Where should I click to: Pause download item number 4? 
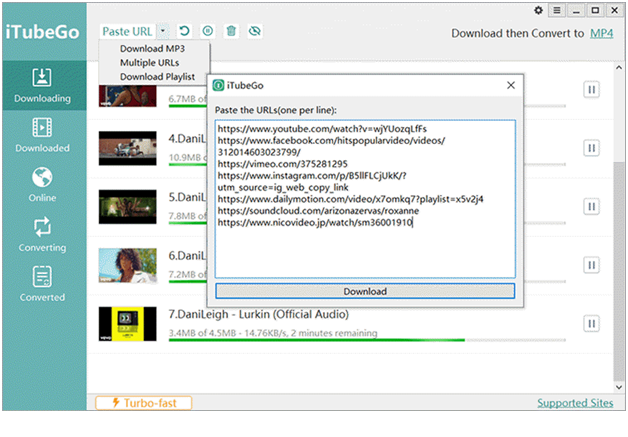coord(591,148)
